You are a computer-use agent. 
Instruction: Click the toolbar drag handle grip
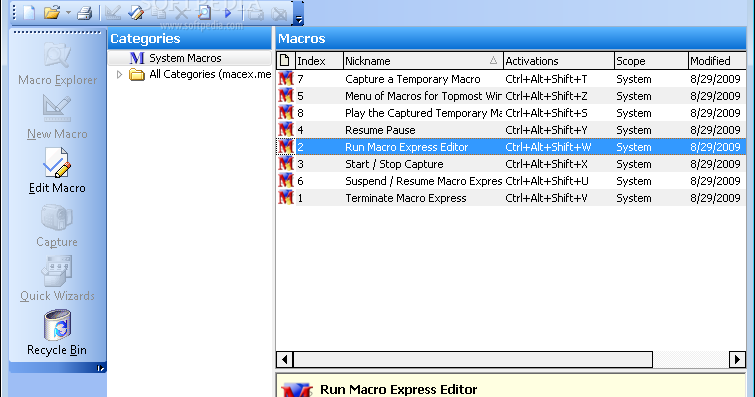[x=14, y=13]
